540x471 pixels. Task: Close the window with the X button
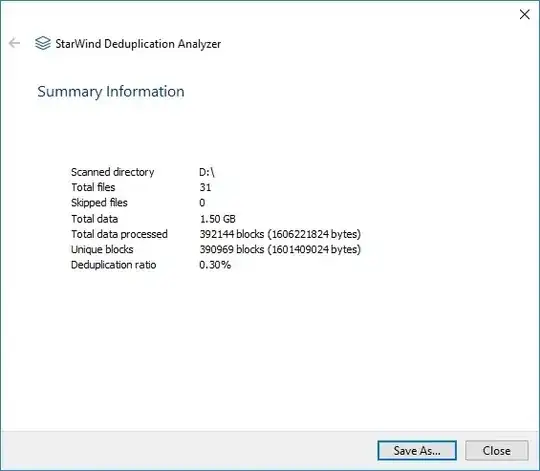coord(525,14)
